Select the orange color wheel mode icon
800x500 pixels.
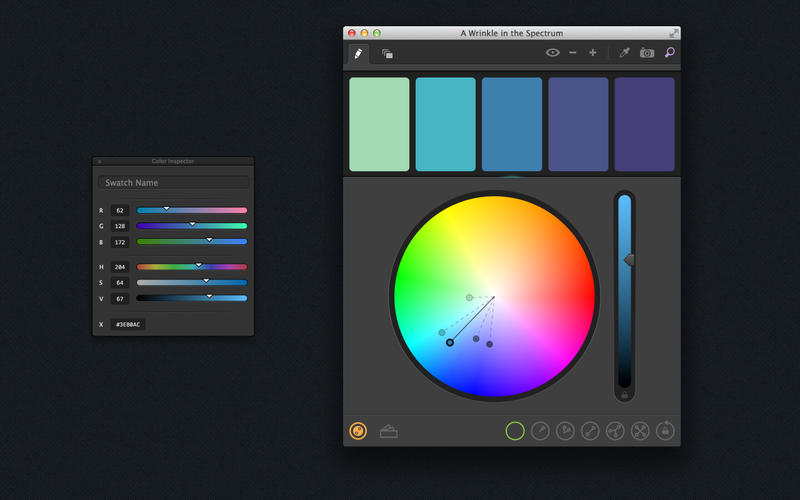click(358, 431)
